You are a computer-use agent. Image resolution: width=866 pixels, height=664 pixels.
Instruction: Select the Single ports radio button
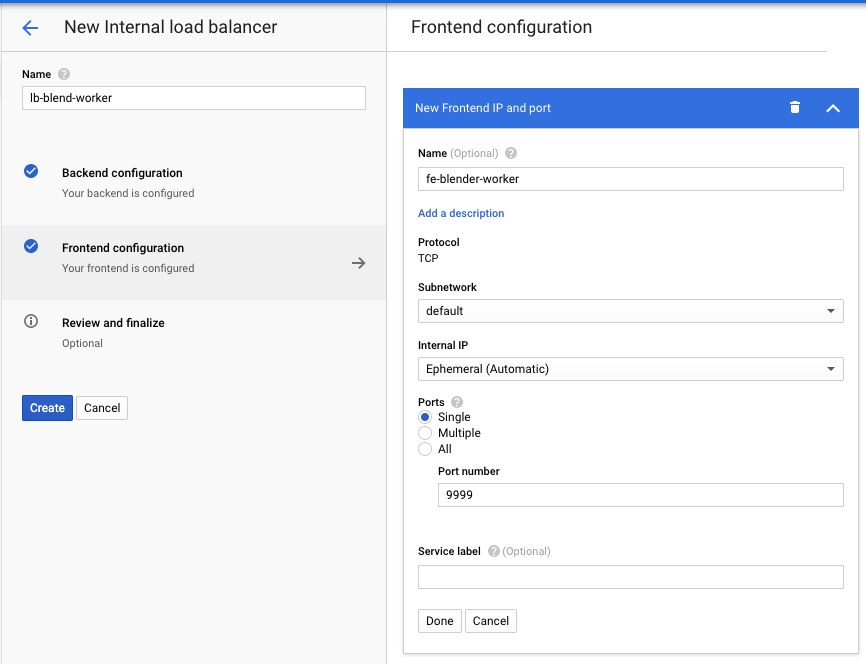(425, 417)
